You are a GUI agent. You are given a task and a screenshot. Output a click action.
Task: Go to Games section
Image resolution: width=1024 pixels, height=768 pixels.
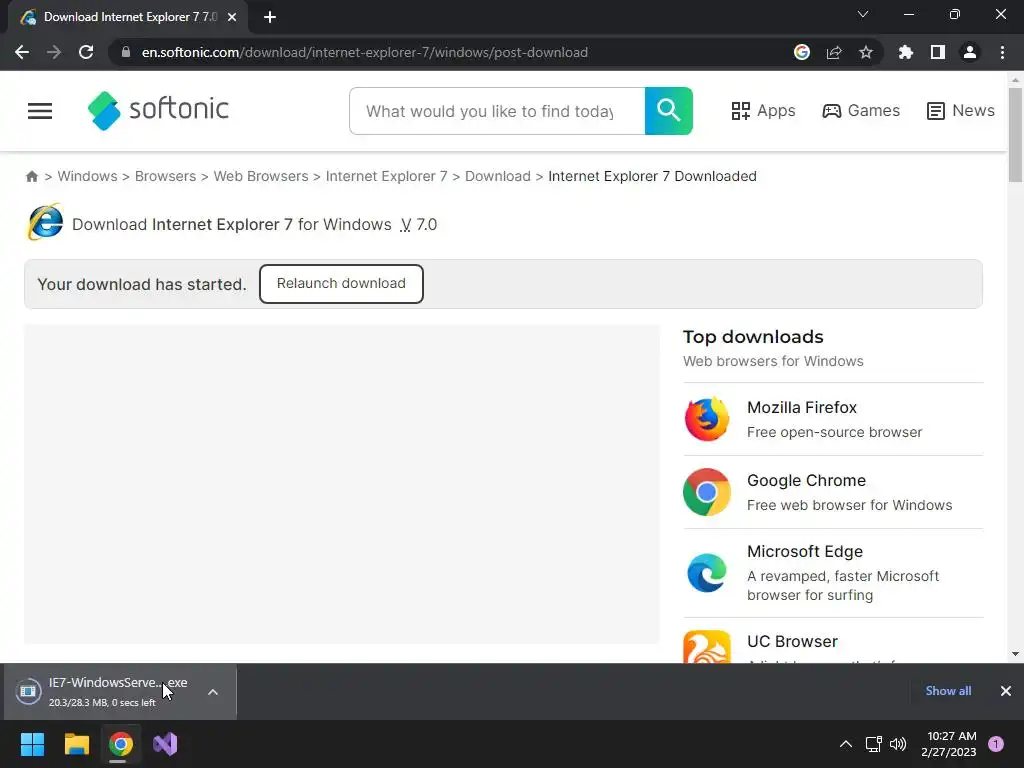tap(861, 111)
